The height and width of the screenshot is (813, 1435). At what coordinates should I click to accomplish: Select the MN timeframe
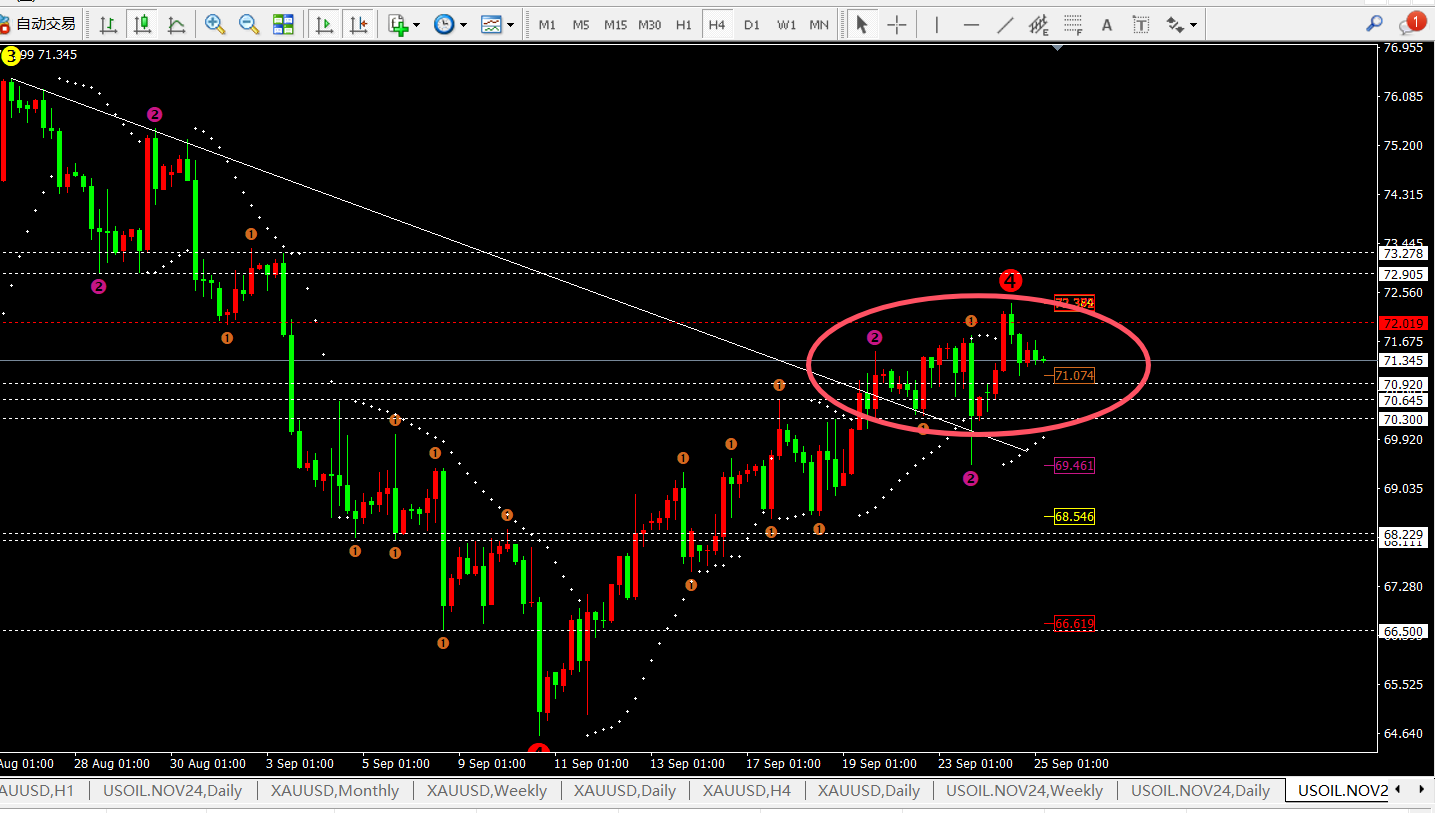819,25
